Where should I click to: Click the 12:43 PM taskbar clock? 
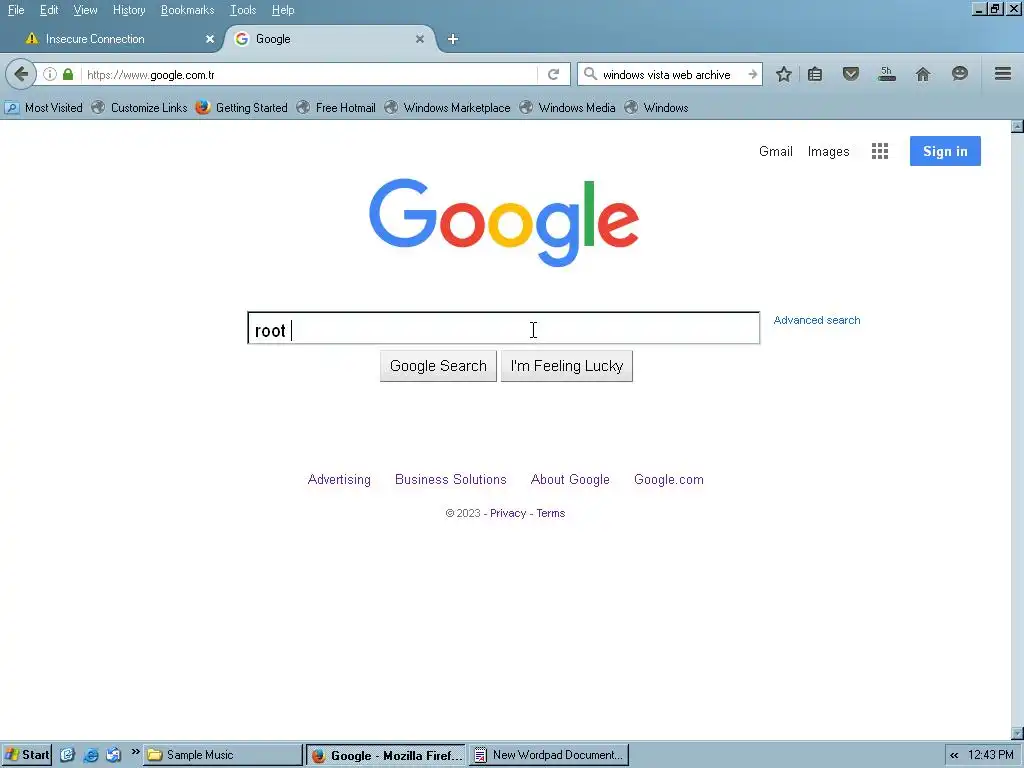click(991, 755)
